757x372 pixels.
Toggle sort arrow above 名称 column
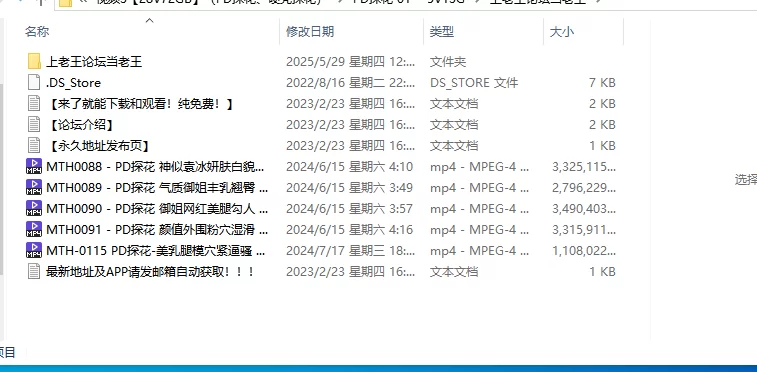coord(150,20)
